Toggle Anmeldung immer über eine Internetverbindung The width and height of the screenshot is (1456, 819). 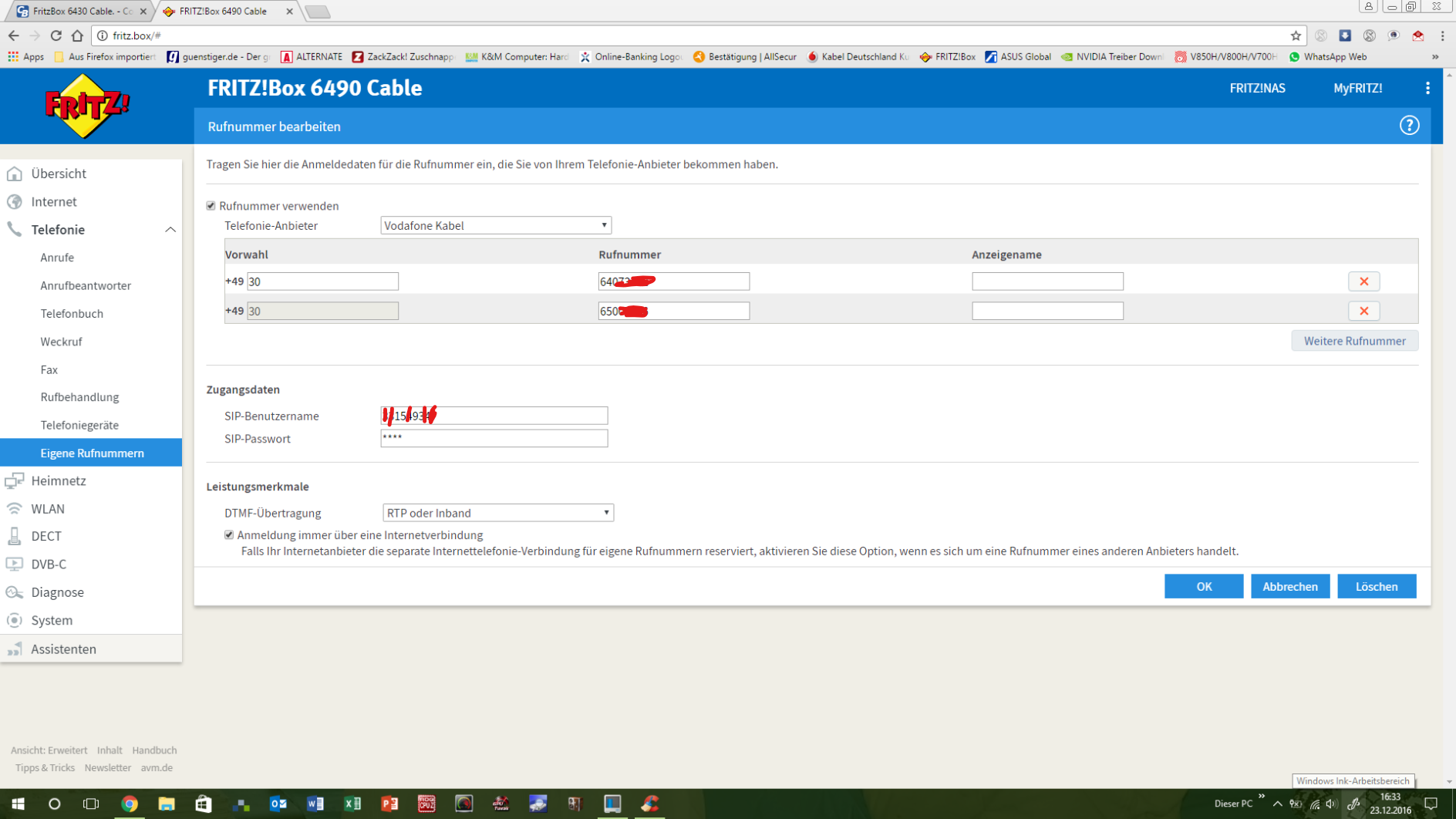pos(229,534)
